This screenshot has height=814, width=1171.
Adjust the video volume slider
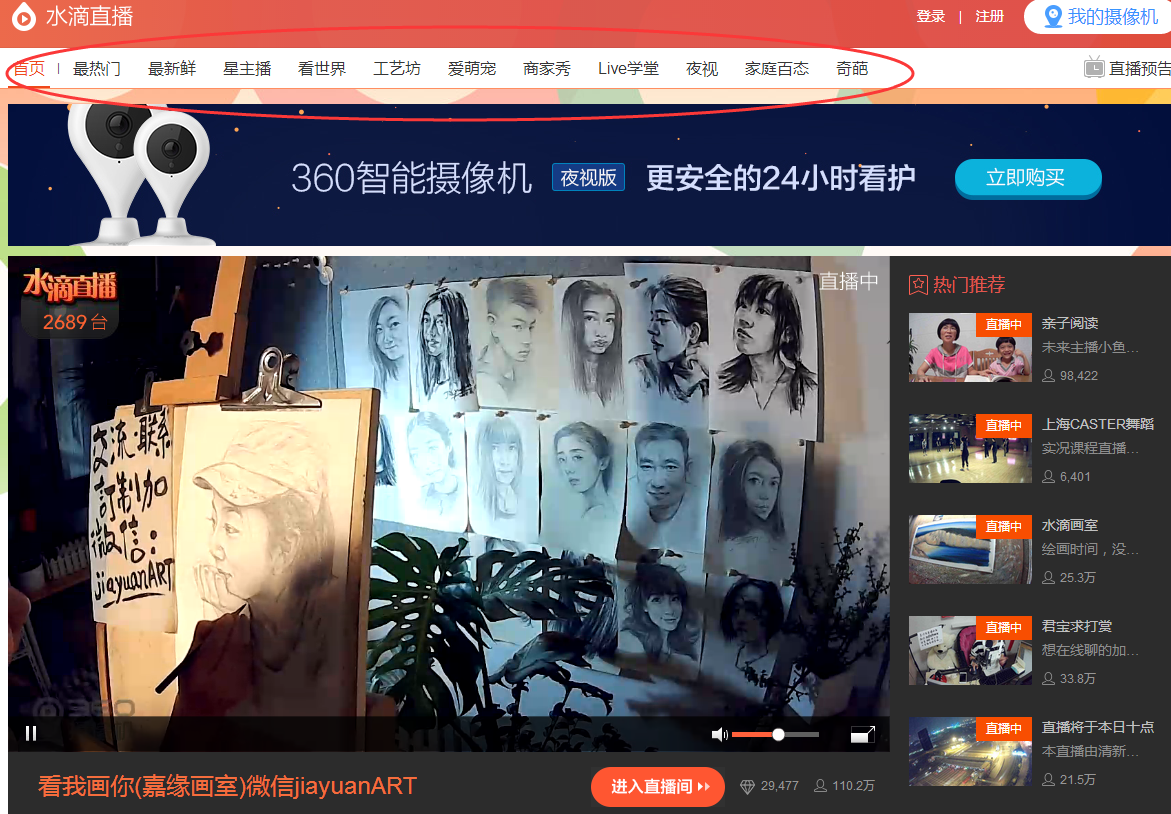775,735
